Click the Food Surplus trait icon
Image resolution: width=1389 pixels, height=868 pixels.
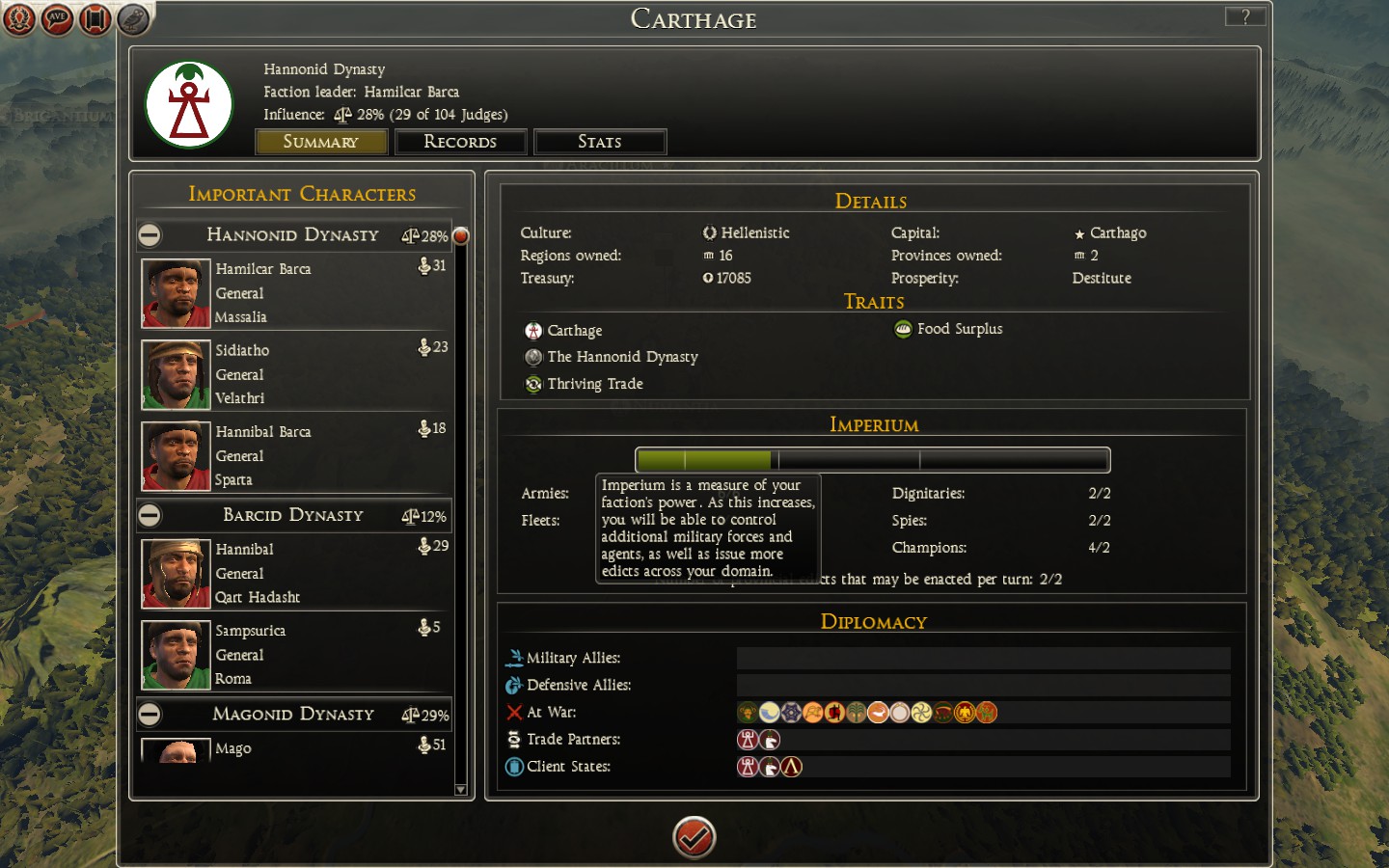coord(903,330)
